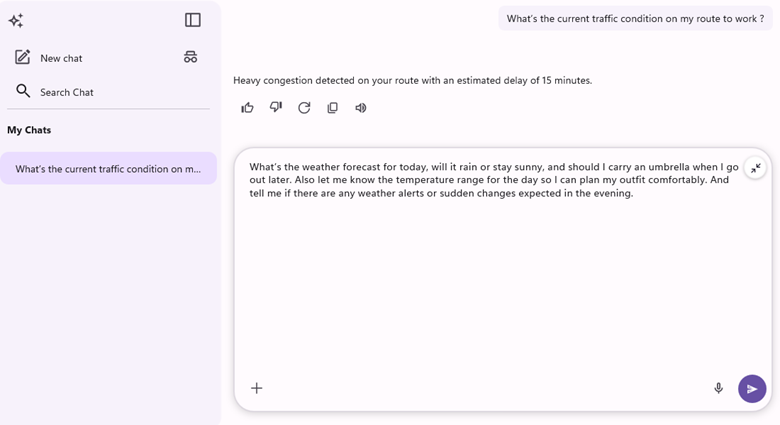This screenshot has height=425, width=780.
Task: Collapse the sidebar panel icon
Action: point(193,20)
